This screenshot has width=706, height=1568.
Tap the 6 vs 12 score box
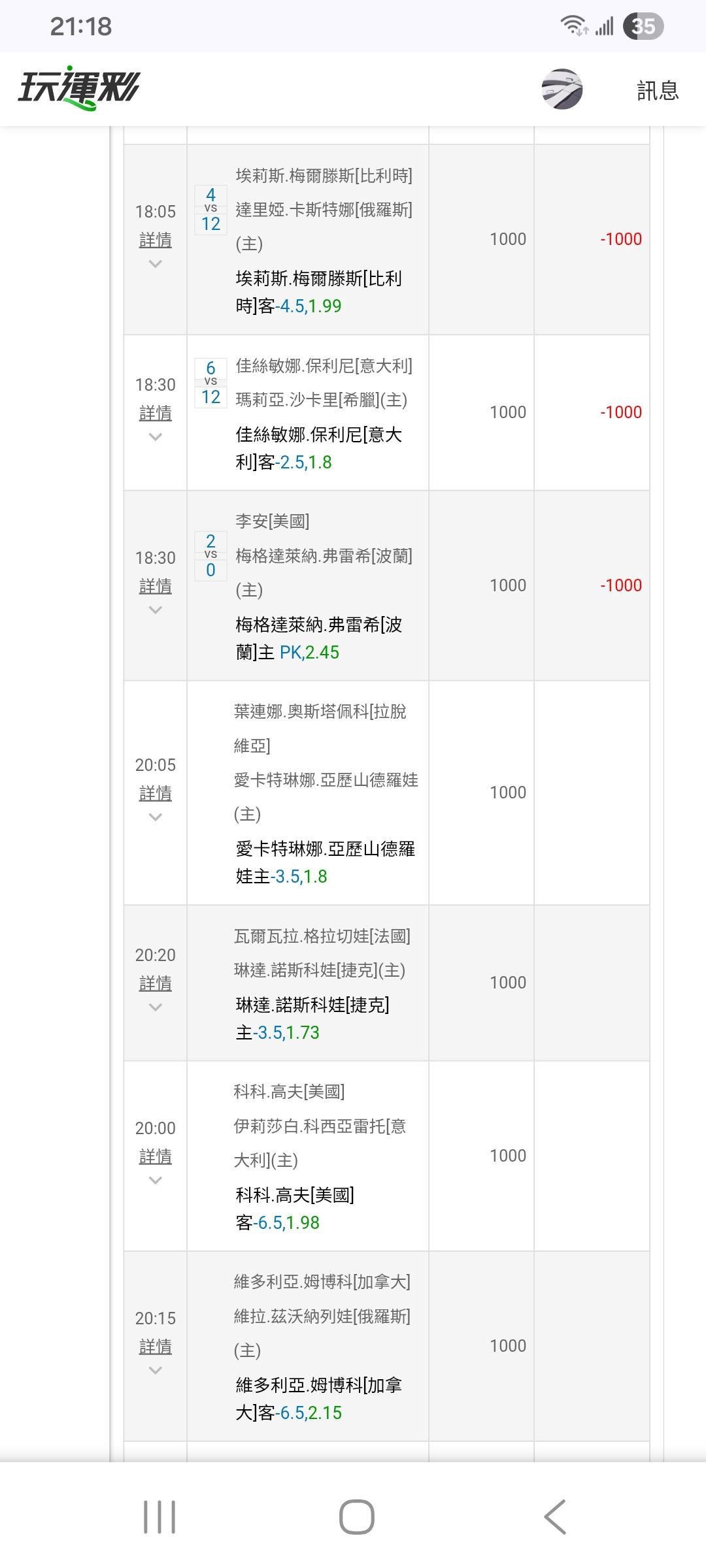210,383
